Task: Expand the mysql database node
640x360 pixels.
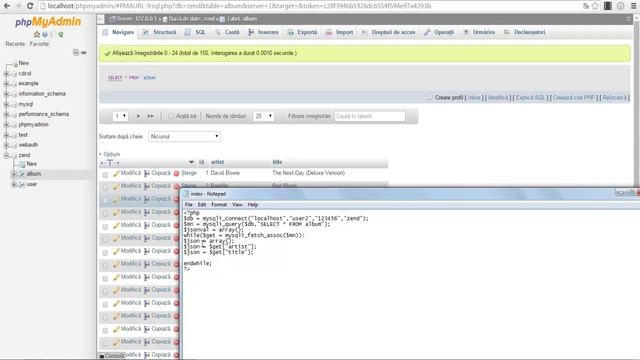Action: 6,104
